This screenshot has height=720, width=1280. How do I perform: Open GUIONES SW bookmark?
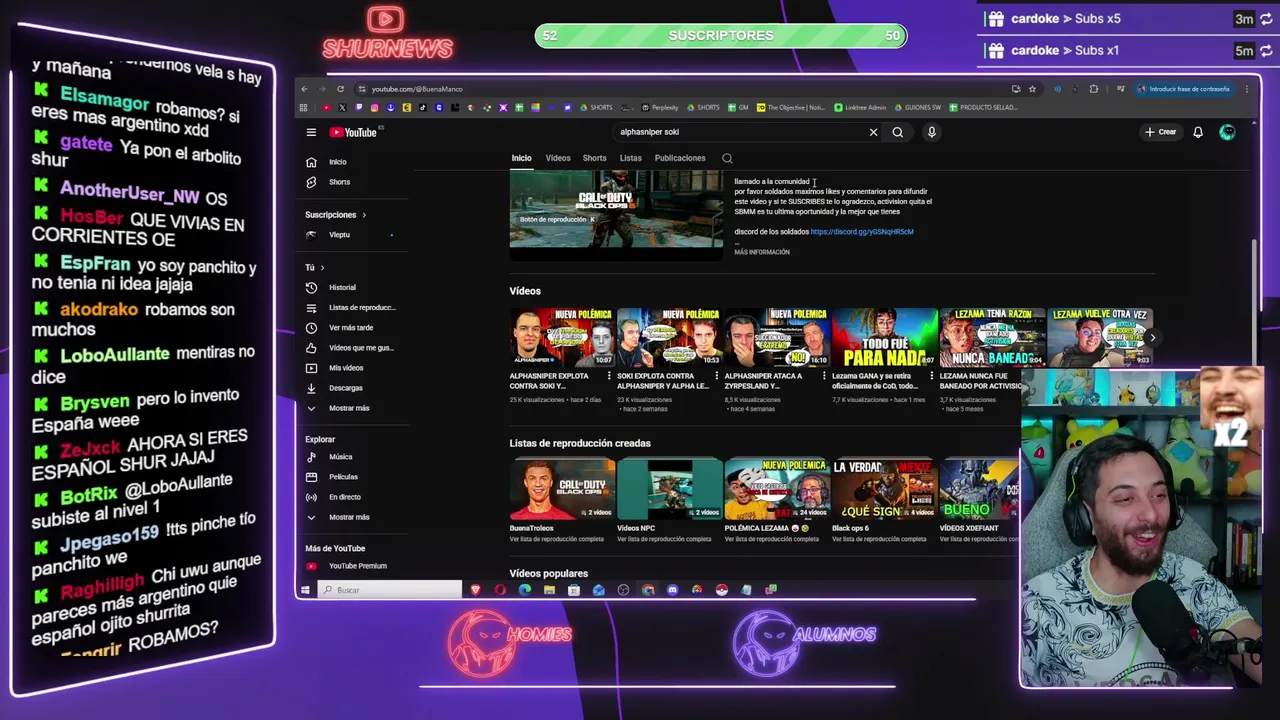click(917, 107)
